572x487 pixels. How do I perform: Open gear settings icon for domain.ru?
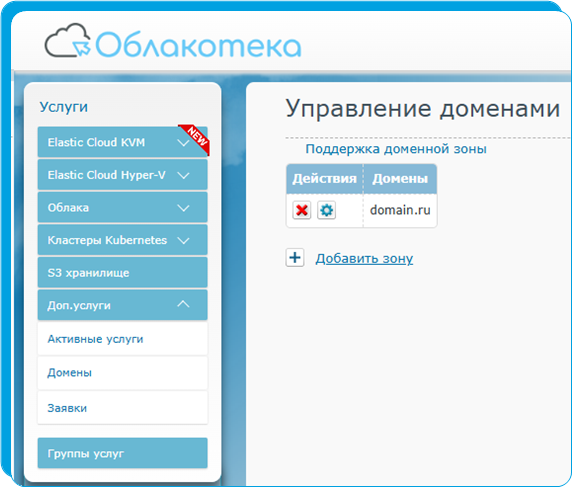point(326,210)
